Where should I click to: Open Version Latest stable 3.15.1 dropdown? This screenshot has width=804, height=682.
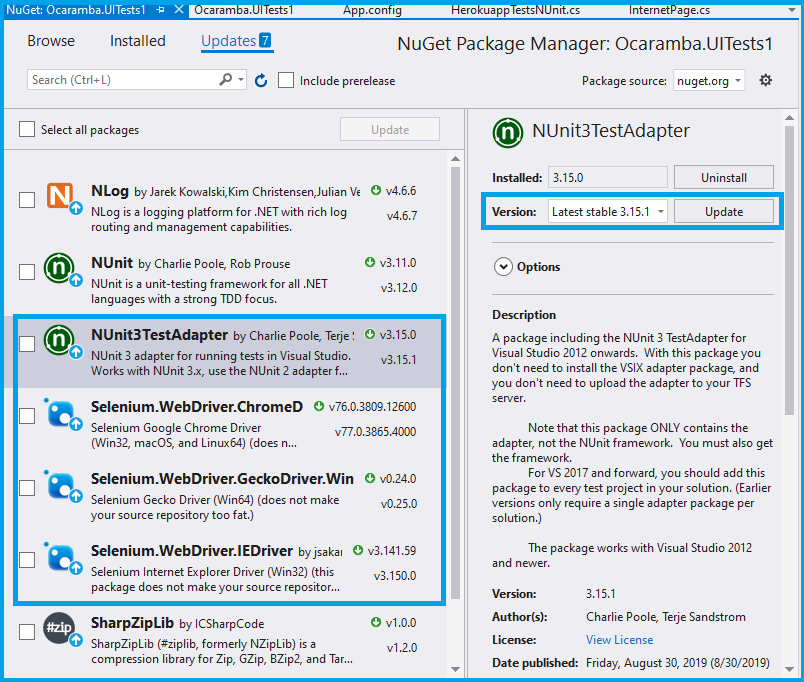pyautogui.click(x=608, y=212)
